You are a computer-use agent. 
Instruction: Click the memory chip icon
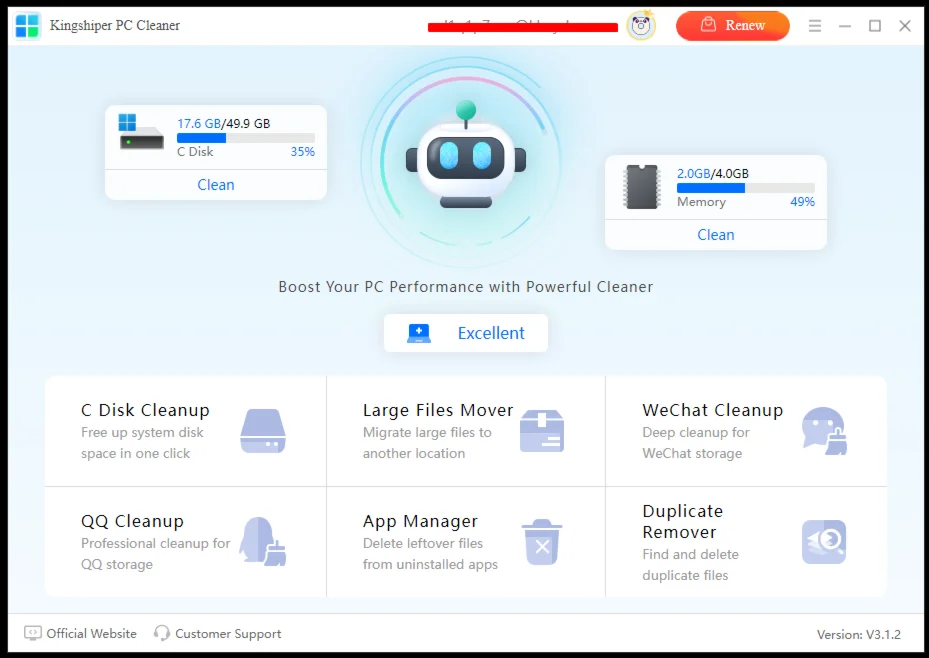(642, 187)
